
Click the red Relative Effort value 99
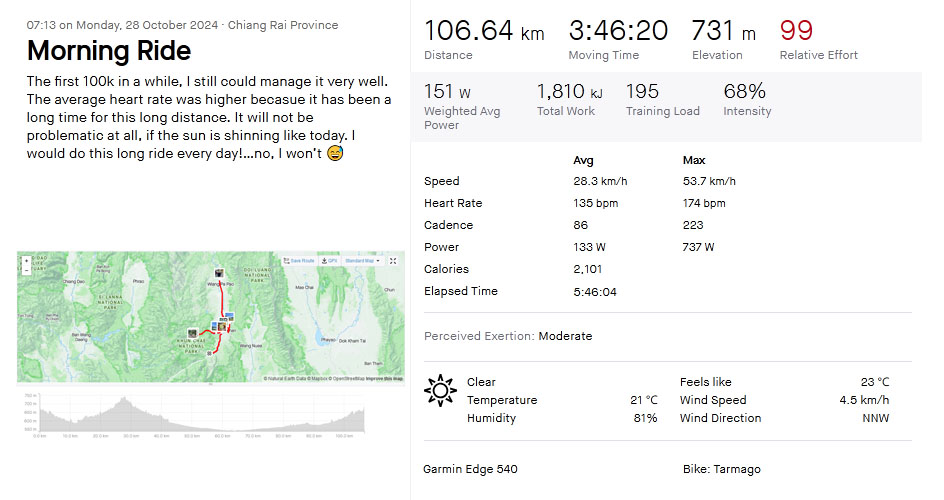(x=796, y=30)
